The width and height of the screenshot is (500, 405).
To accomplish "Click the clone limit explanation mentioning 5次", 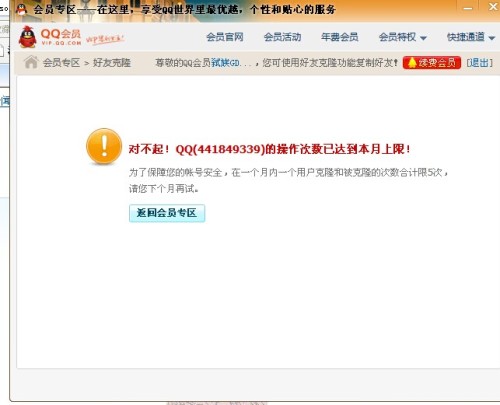I will pos(288,173).
